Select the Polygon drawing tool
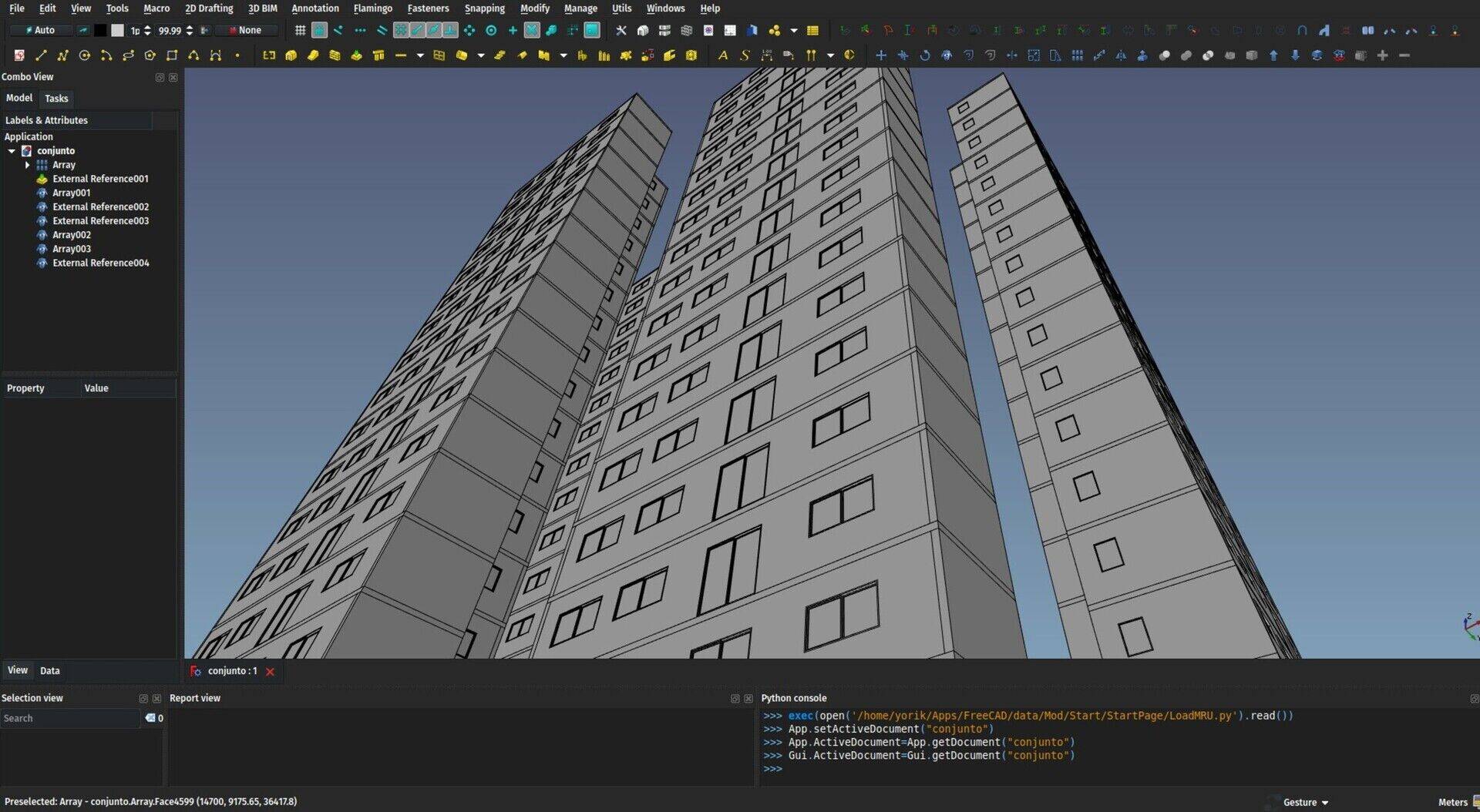 (x=150, y=55)
